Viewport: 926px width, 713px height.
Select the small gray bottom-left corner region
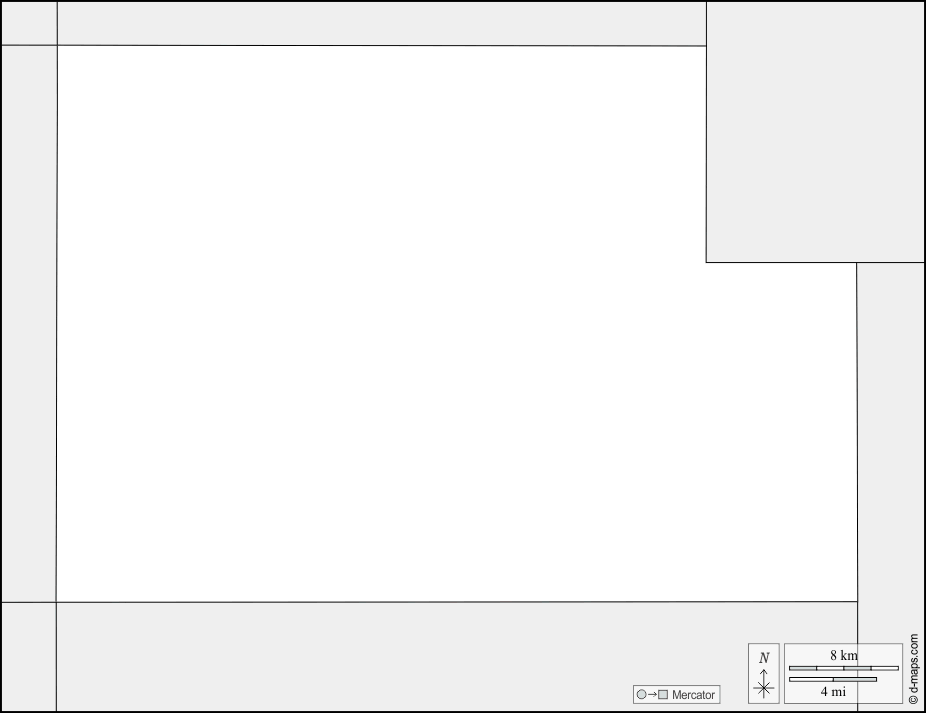pos(29,657)
